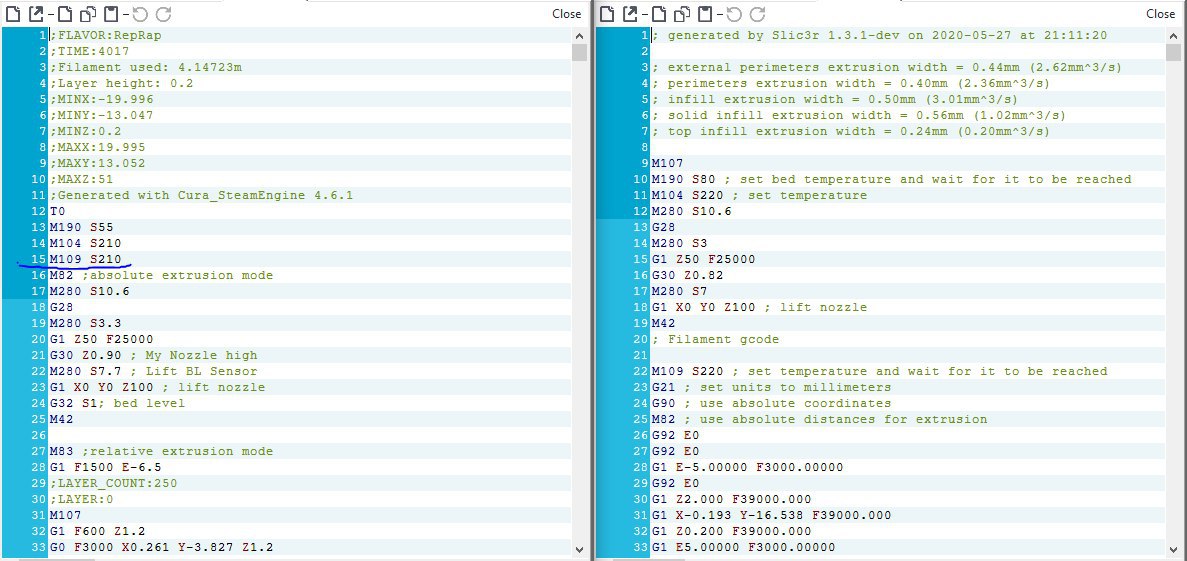The width and height of the screenshot is (1187, 561).
Task: Click 'M104 S220 ; set temperature' line
Action: point(759,195)
